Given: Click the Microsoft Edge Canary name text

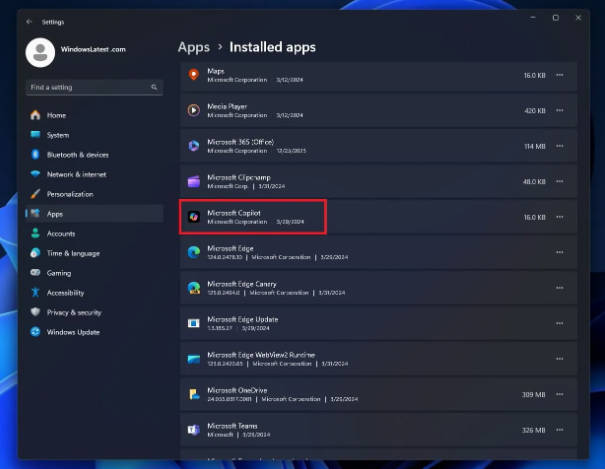Looking at the screenshot, I should click(x=242, y=284).
